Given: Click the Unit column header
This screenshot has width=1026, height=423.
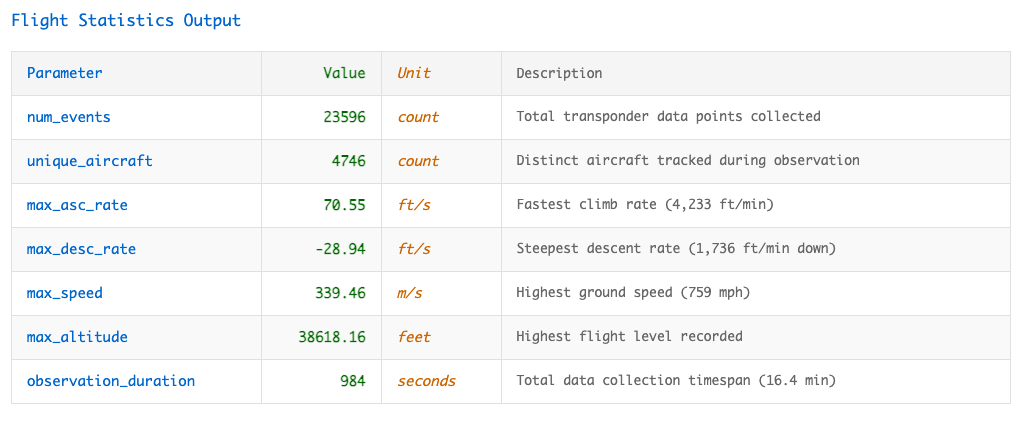Looking at the screenshot, I should [x=414, y=73].
